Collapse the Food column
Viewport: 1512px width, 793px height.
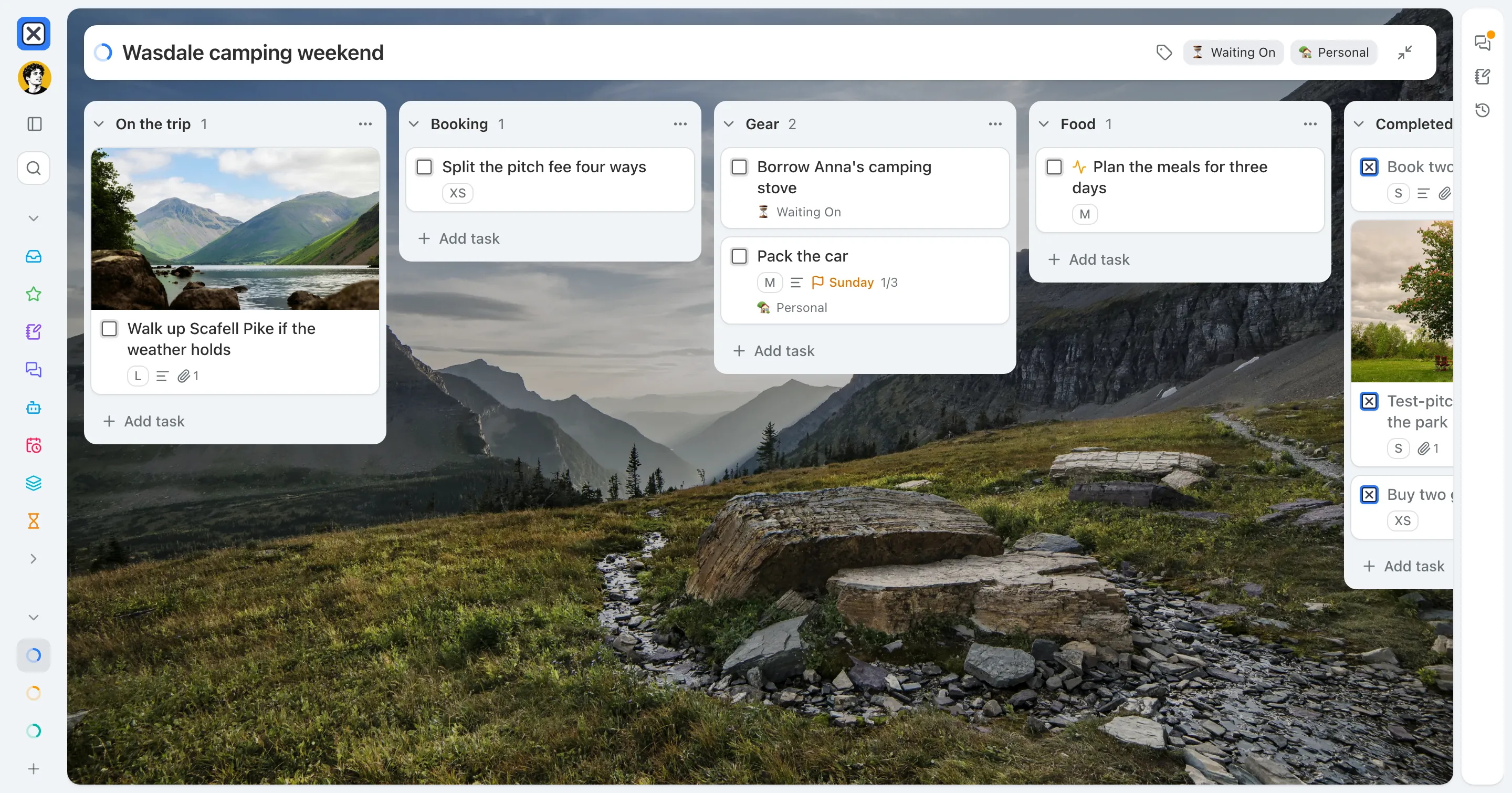[1044, 124]
